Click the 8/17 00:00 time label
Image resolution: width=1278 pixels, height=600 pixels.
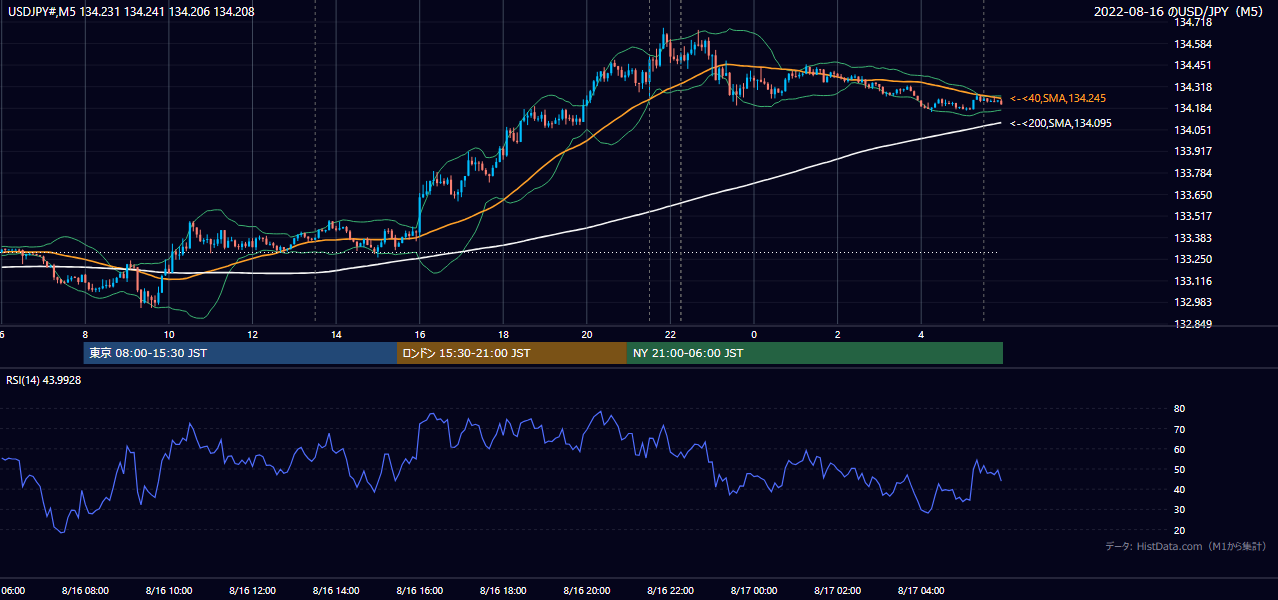(754, 590)
